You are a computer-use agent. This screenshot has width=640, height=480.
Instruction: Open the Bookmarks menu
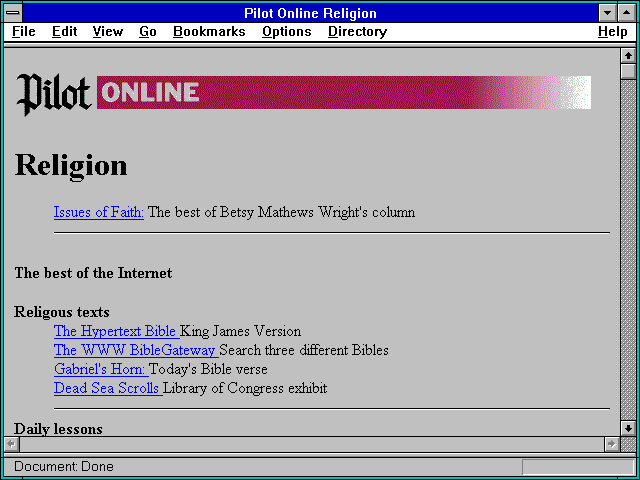tap(209, 32)
